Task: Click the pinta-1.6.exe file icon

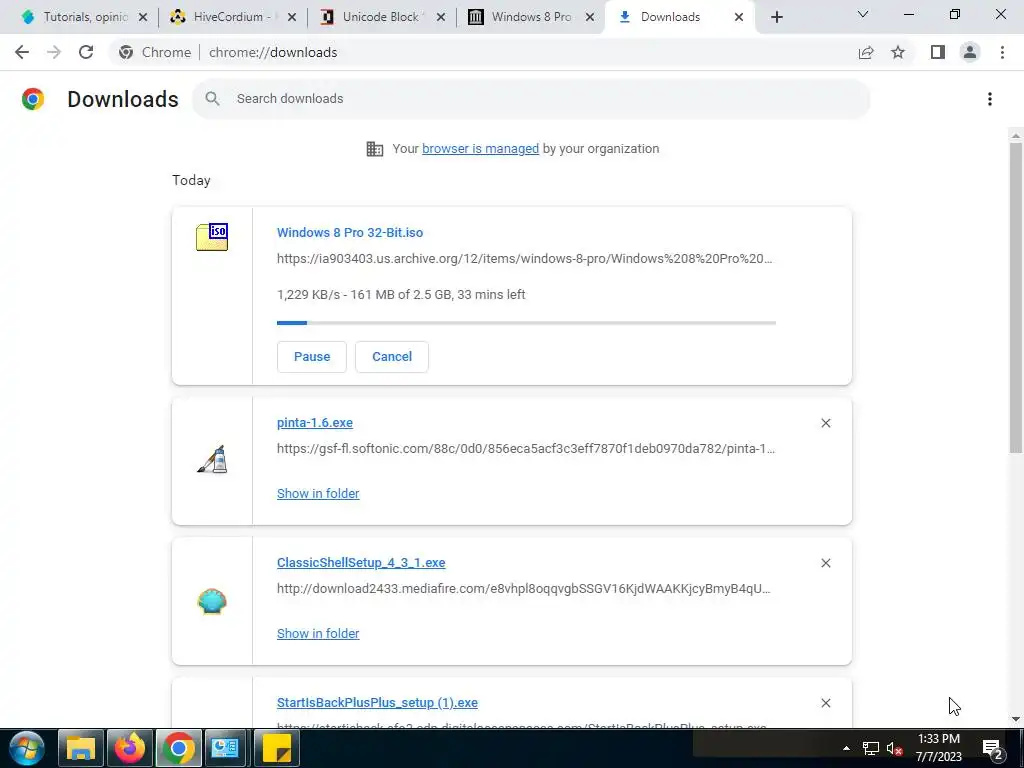Action: pos(212,459)
